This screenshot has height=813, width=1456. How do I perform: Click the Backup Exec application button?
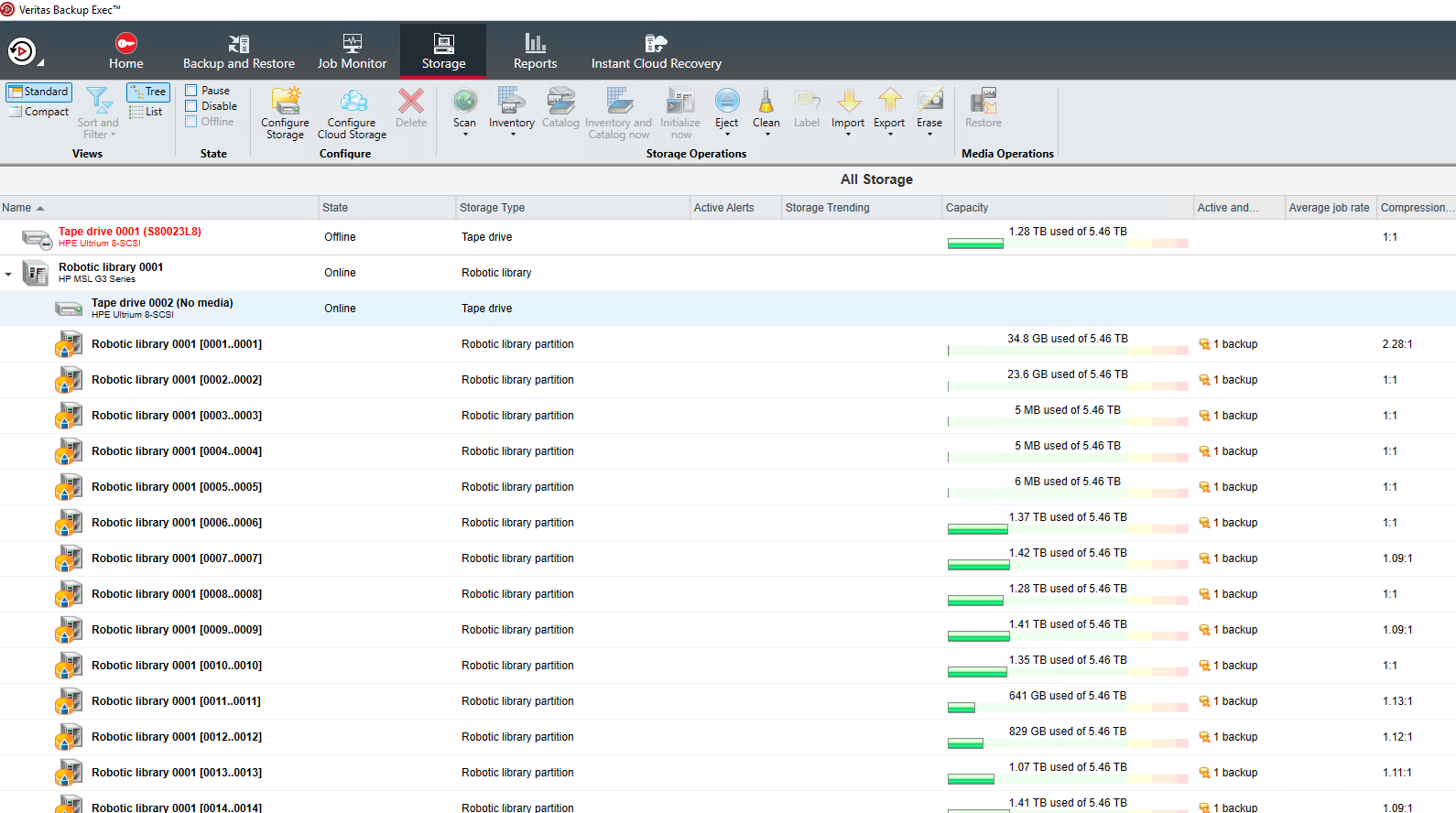[x=22, y=51]
